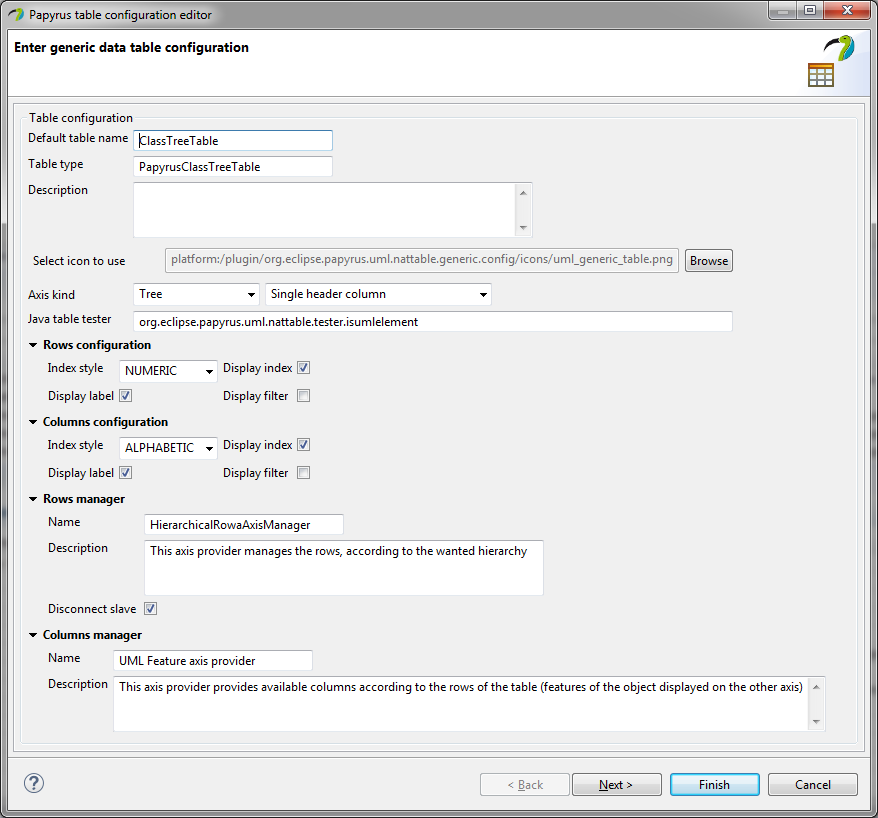Click the Columns manager Name field

pyautogui.click(x=213, y=661)
